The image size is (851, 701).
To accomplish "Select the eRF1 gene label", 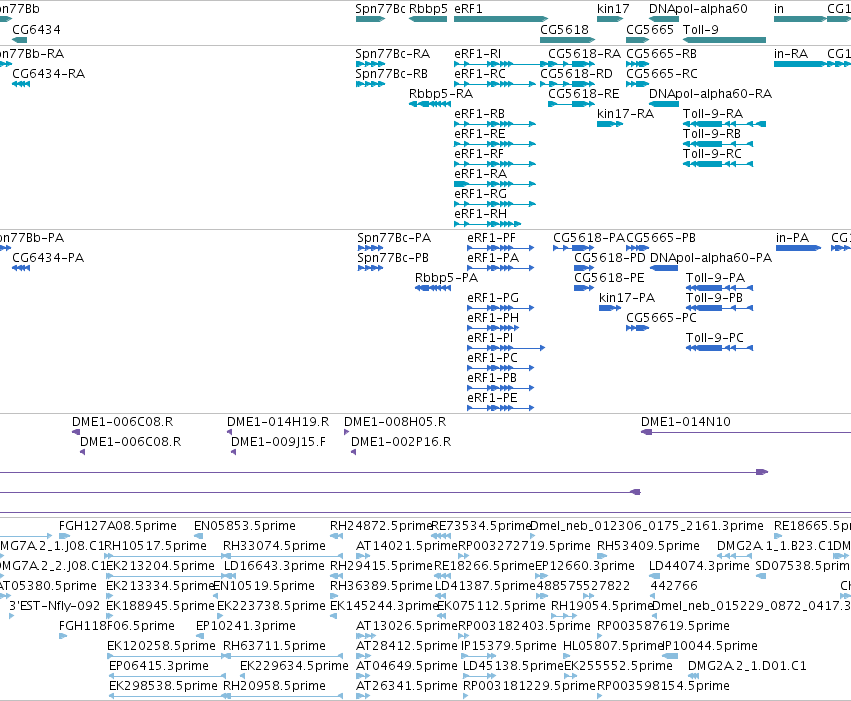I will (468, 9).
